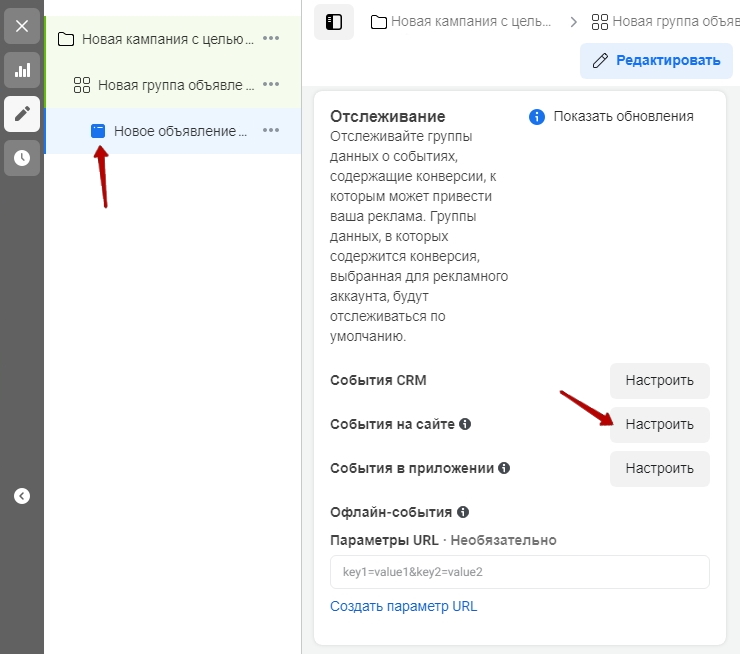Click 'Настроить' next to События CRM
Image resolution: width=740 pixels, height=654 pixels.
pos(659,380)
